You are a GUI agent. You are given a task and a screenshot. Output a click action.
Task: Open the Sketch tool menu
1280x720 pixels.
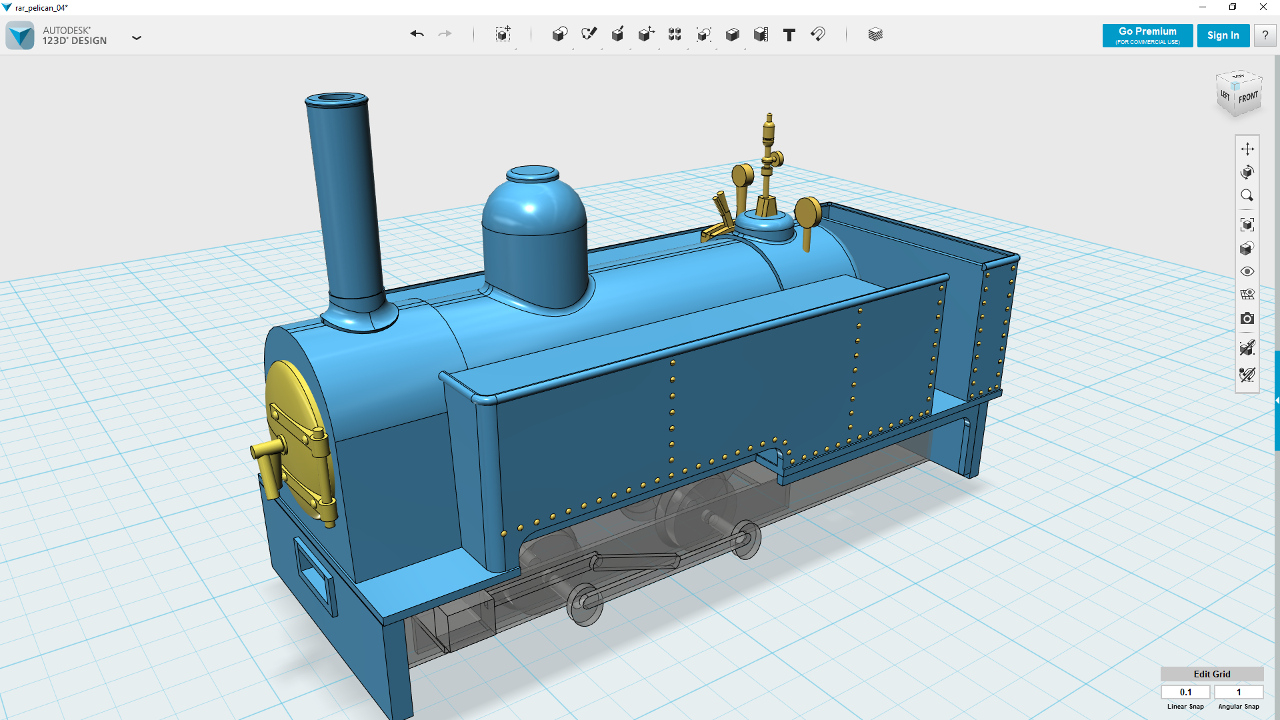tap(589, 34)
